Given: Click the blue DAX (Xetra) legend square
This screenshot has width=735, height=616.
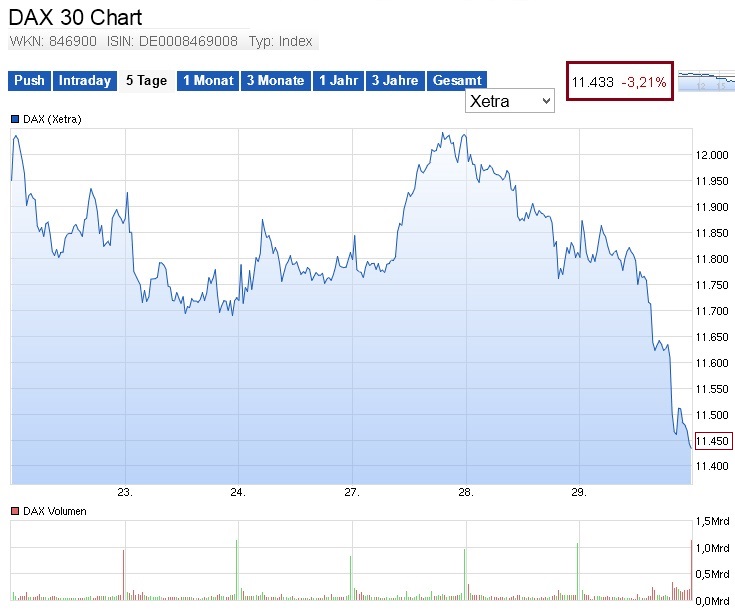Looking at the screenshot, I should coord(15,119).
